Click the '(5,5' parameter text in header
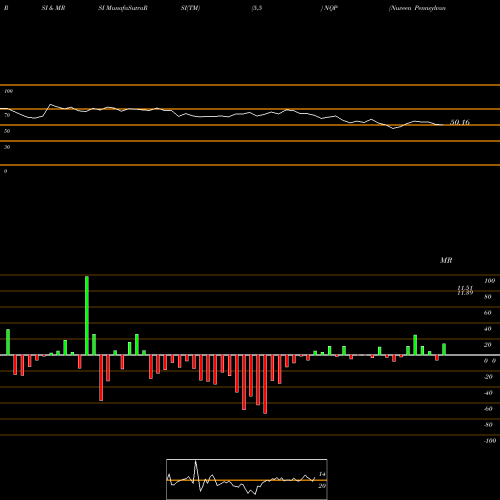The height and width of the screenshot is (500, 500). [257, 8]
